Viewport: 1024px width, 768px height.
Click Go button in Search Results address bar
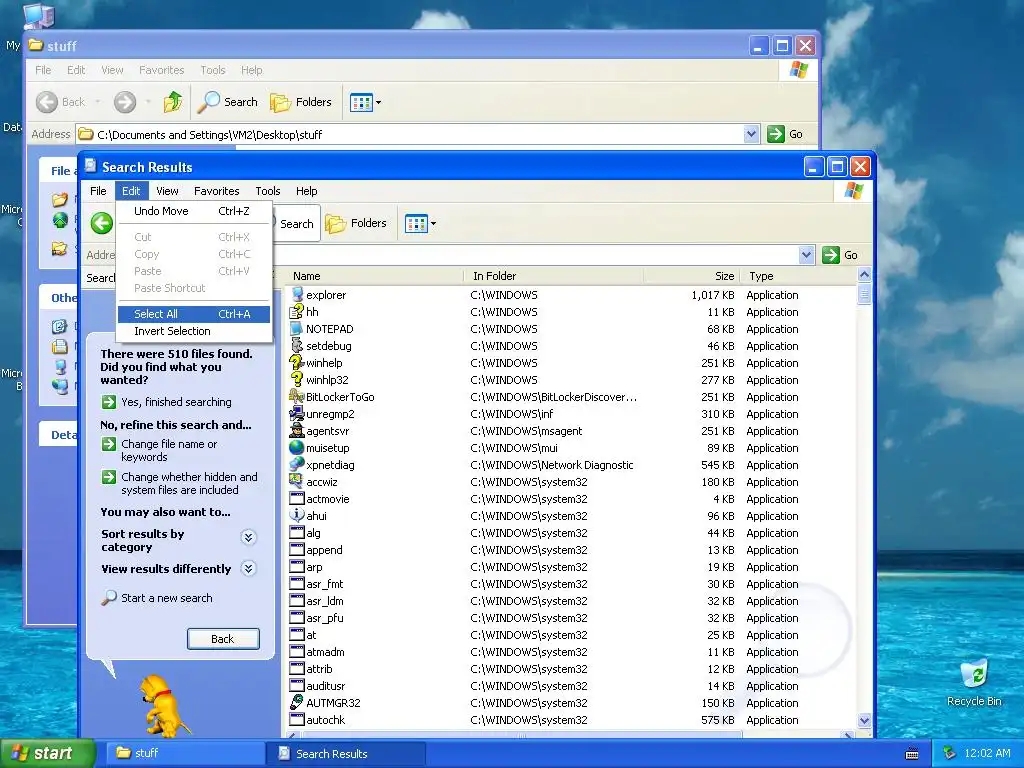(x=840, y=255)
